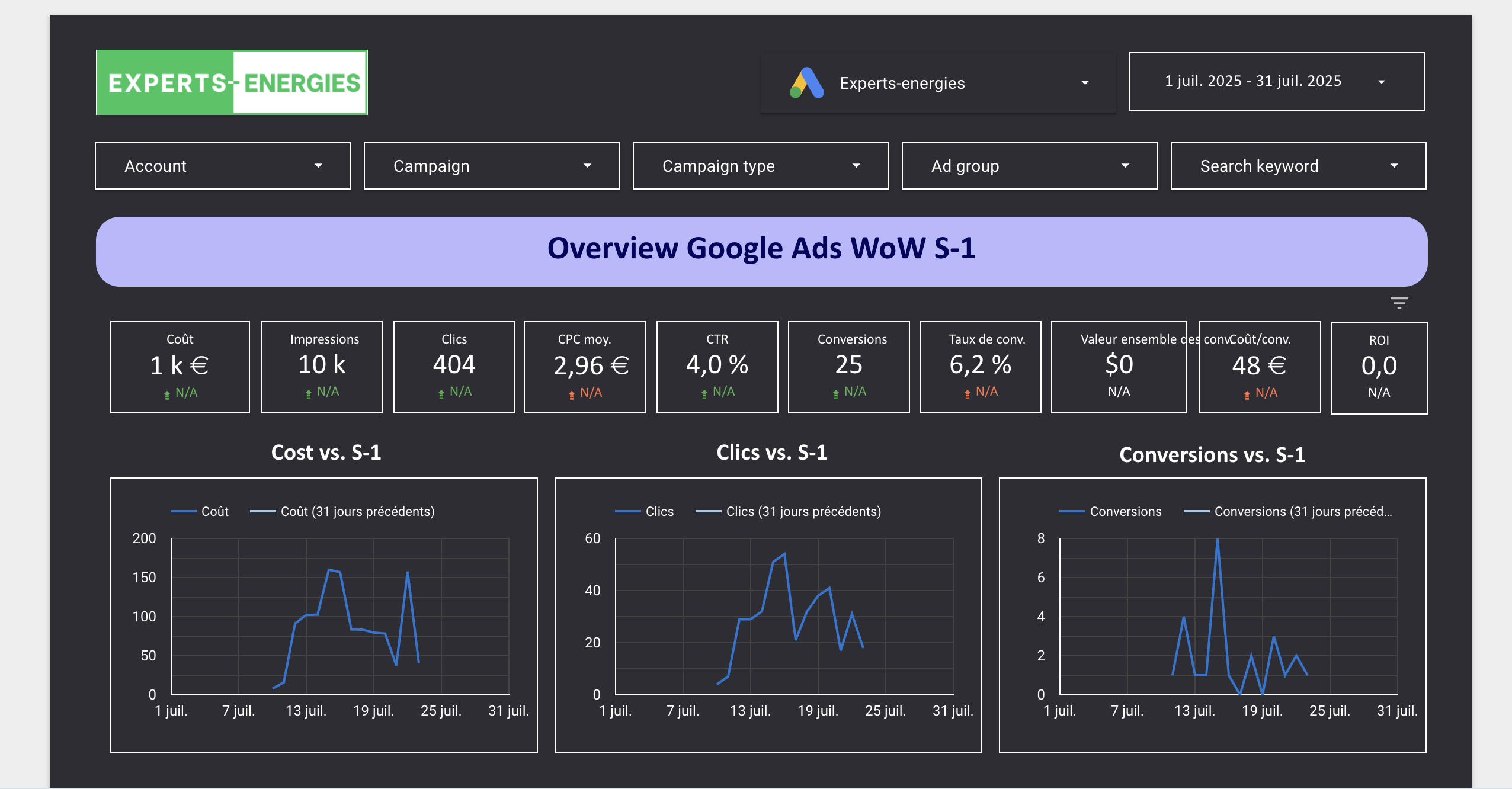Screen dimensions: 1512x789
Task: Click green arrow under Conversions scorecard
Action: [x=835, y=393]
